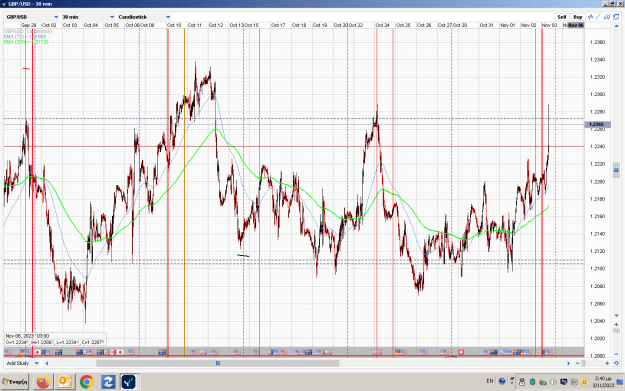Open the Add Study dropdown
Viewport: 625px width, 391px height.
click(x=22, y=363)
